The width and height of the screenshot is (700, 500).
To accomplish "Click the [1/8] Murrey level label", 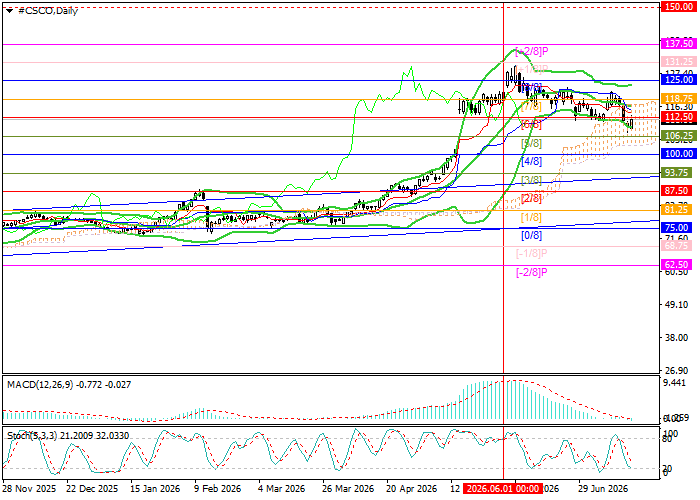I will [x=531, y=217].
